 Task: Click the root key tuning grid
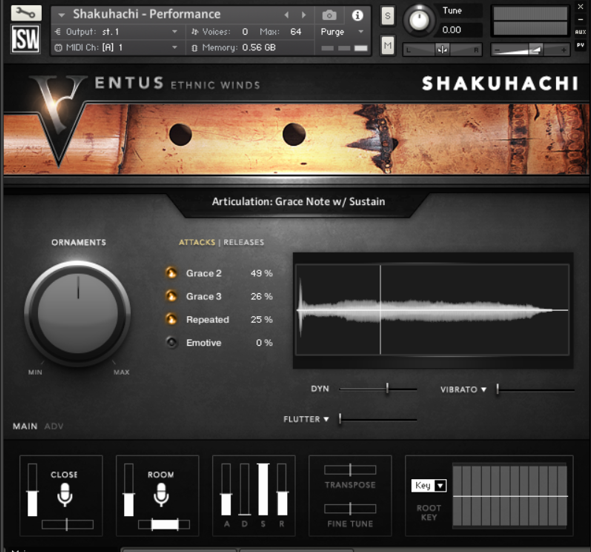(x=510, y=495)
